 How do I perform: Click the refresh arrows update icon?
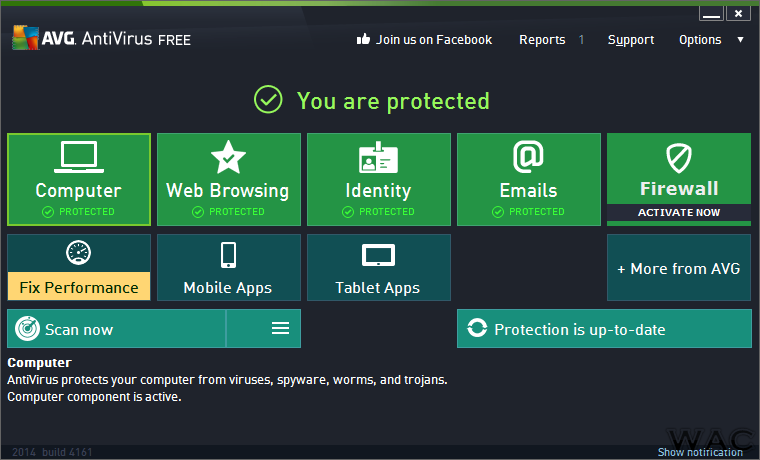[477, 328]
